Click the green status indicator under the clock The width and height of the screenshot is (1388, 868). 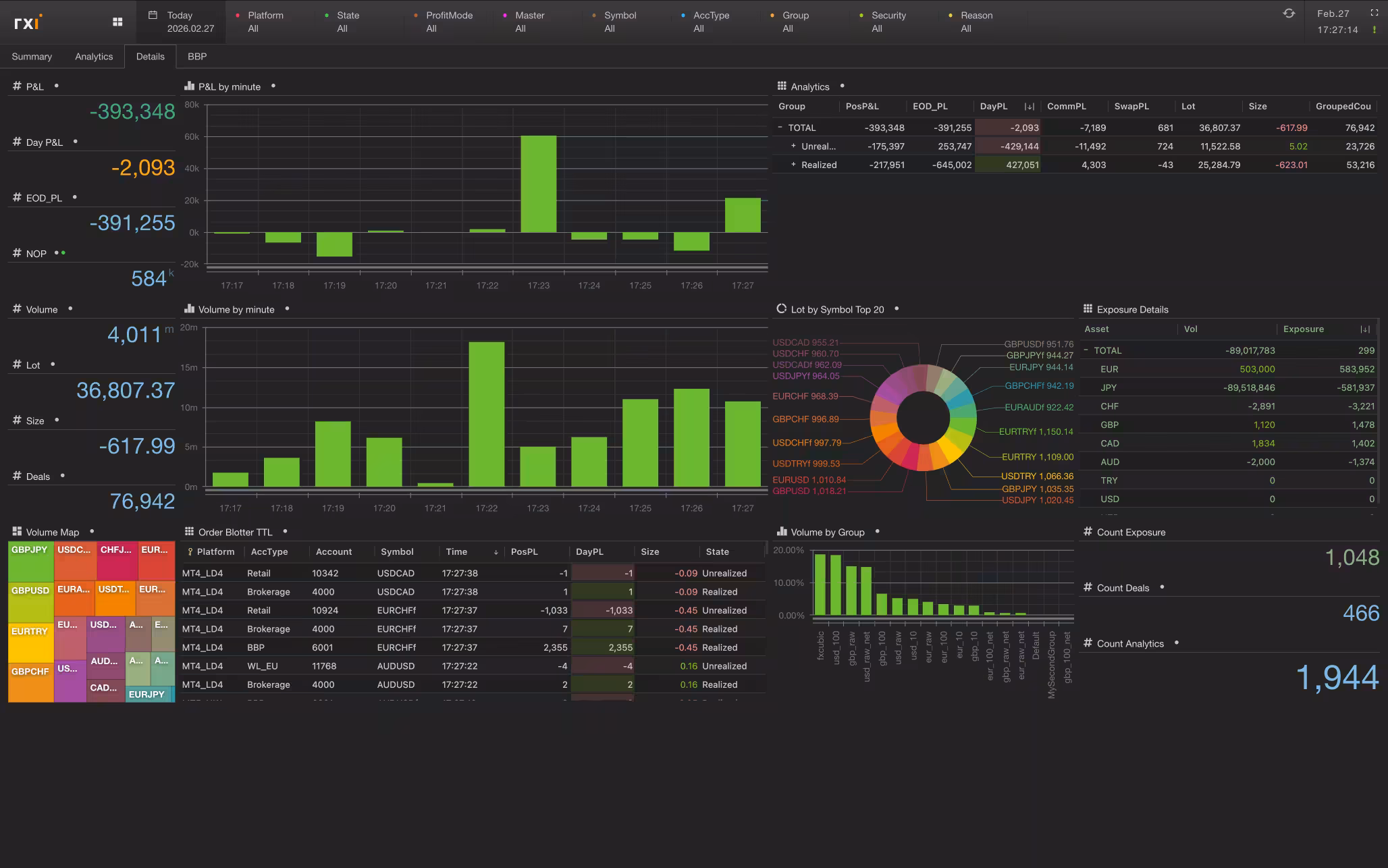(1374, 30)
